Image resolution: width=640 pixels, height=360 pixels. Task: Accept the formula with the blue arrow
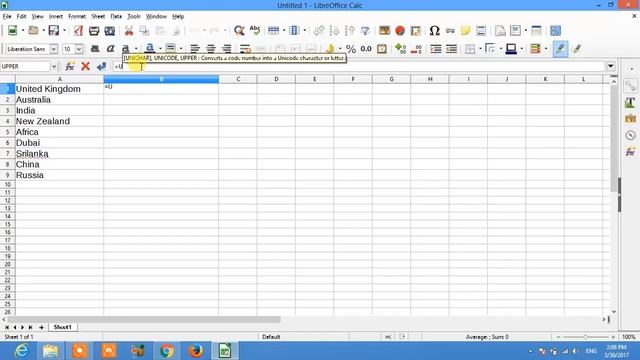coord(101,66)
